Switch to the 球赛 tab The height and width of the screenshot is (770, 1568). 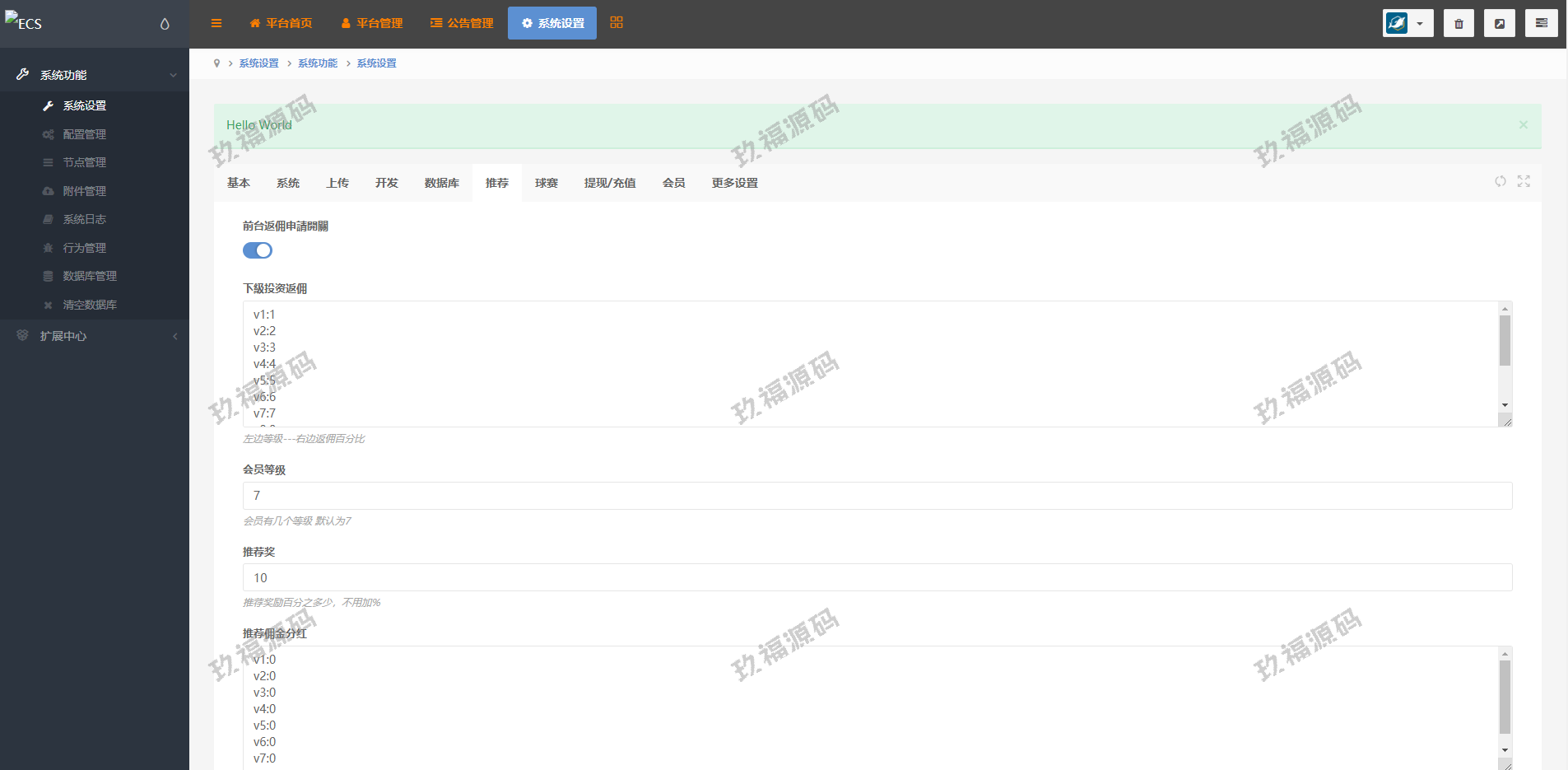[547, 183]
